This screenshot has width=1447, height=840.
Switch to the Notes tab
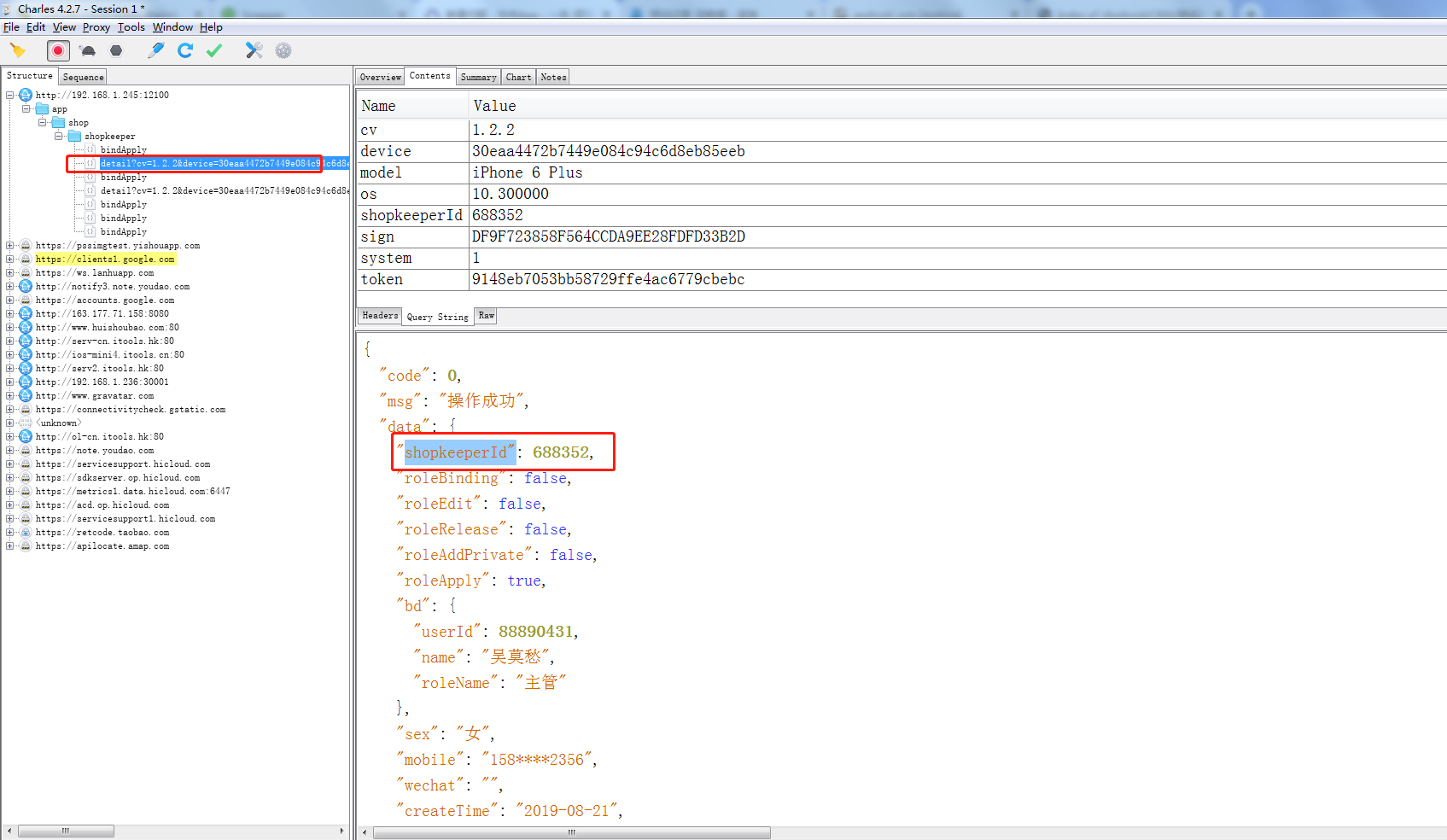point(553,77)
